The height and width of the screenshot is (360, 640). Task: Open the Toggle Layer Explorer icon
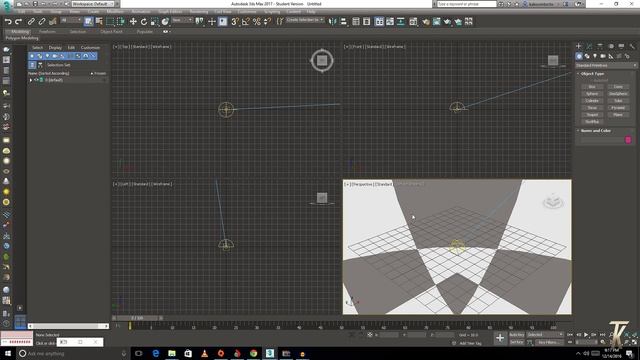tap(367, 22)
